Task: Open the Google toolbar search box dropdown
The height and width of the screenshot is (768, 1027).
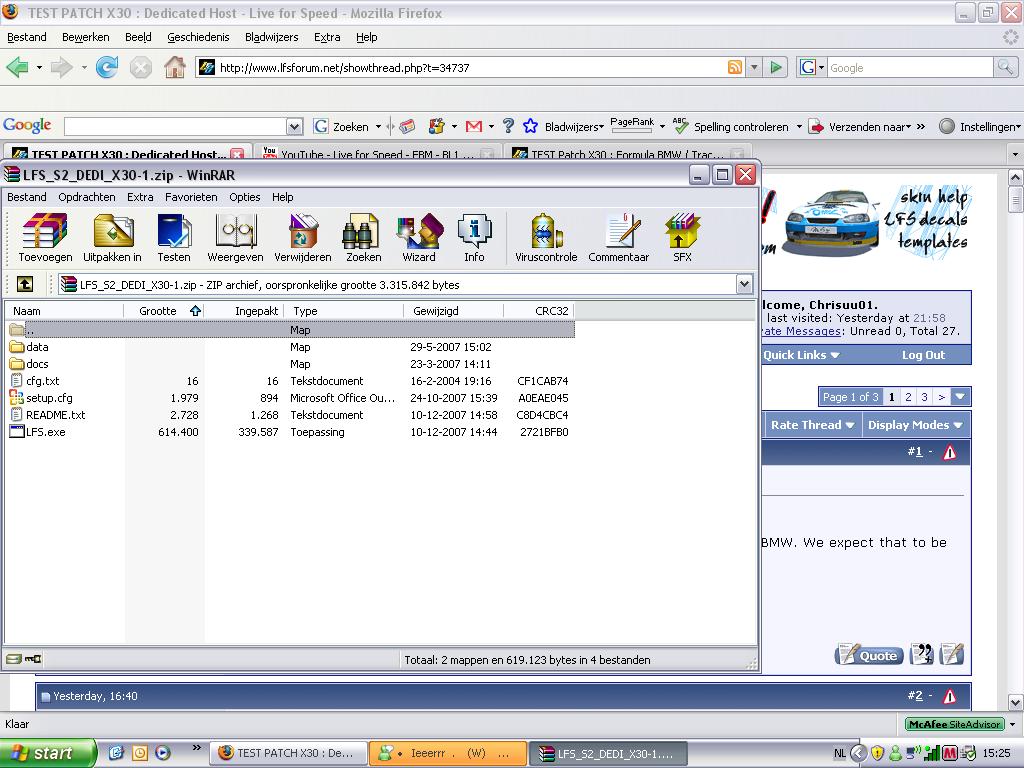Action: 295,126
